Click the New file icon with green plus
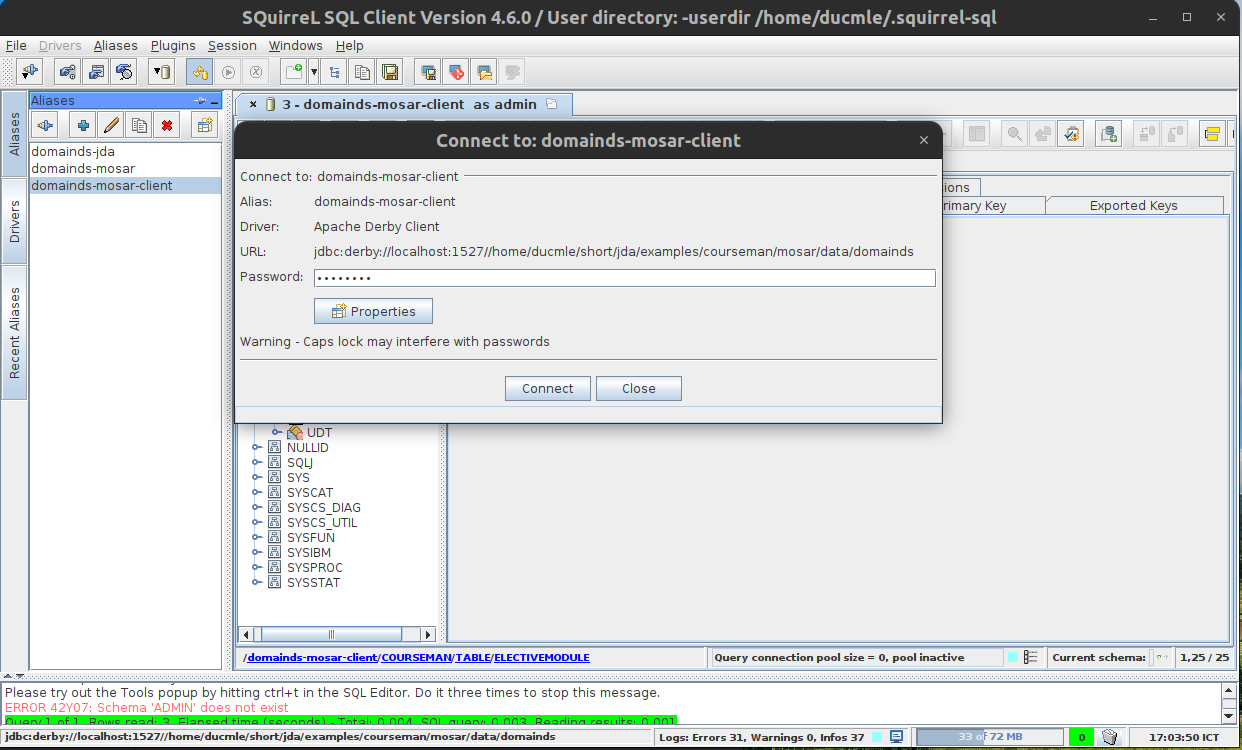The image size is (1242, 750). tap(294, 72)
